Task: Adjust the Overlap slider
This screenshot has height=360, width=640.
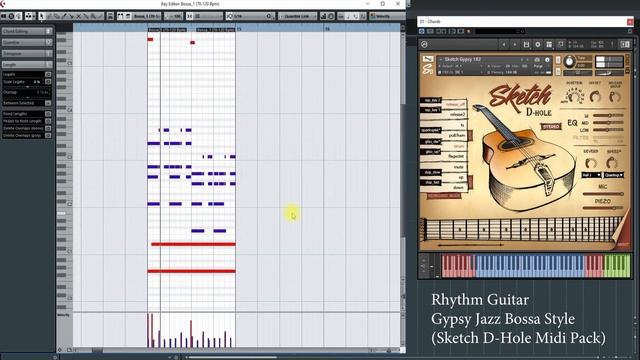Action: point(28,98)
